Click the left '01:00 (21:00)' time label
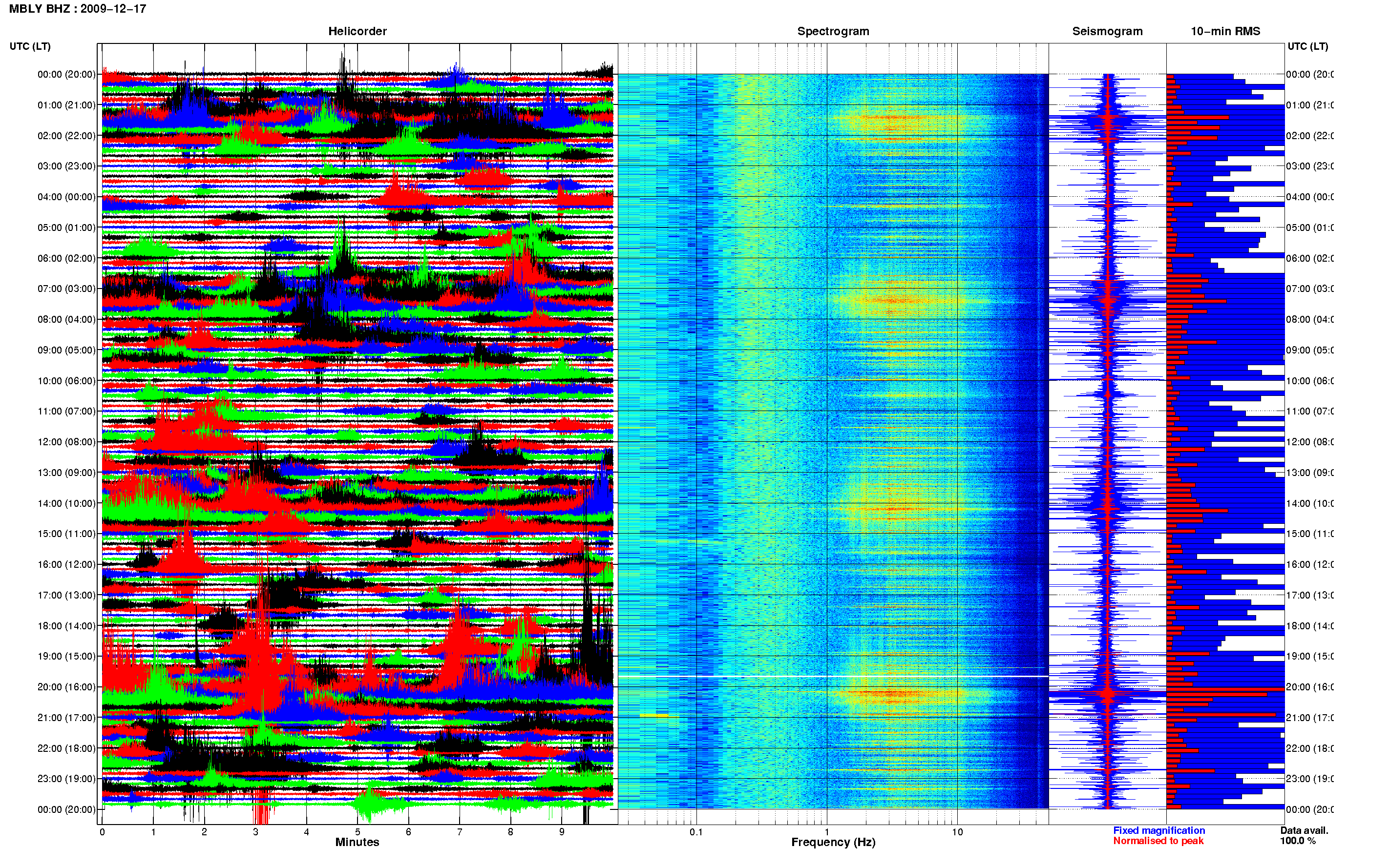This screenshot has height=868, width=1389. [x=66, y=105]
